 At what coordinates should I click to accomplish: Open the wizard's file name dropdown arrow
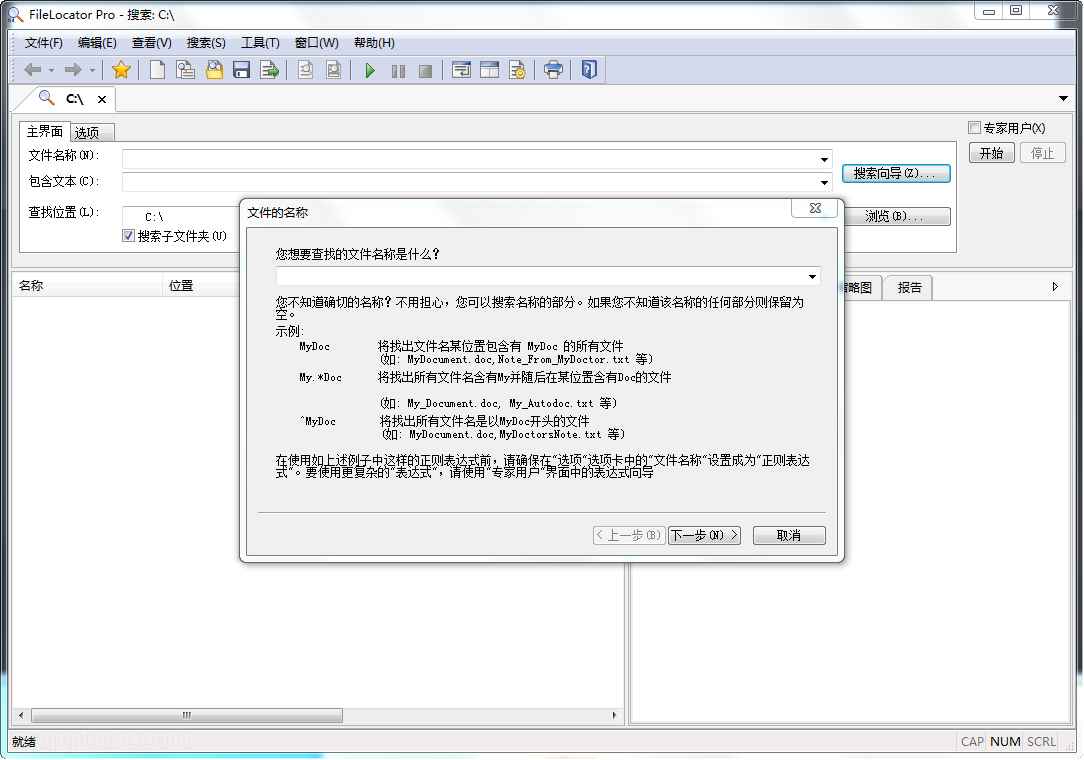click(812, 277)
